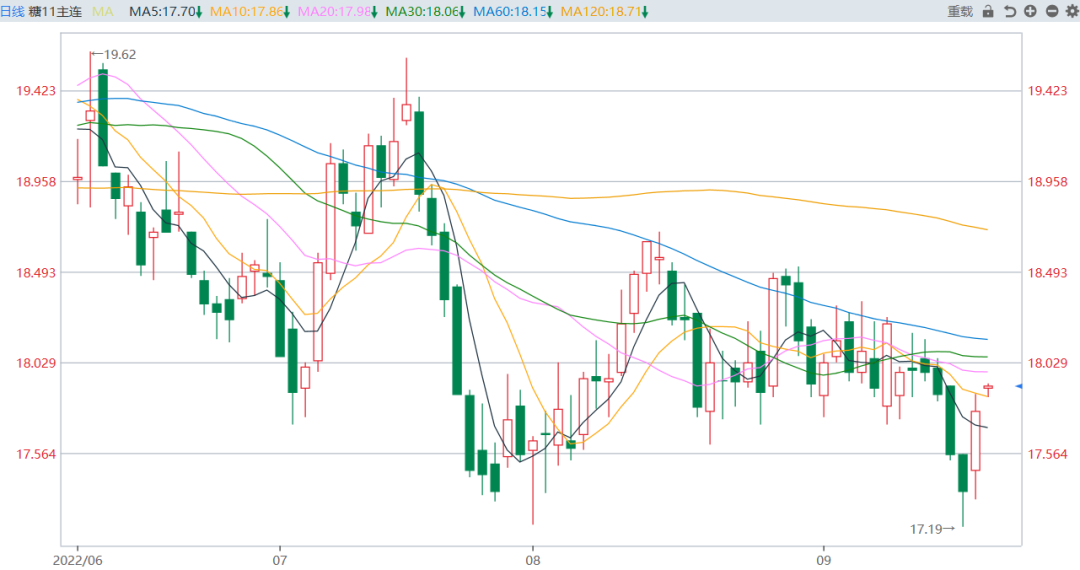
Task: Click the 17.19 low price annotation
Action: point(925,528)
